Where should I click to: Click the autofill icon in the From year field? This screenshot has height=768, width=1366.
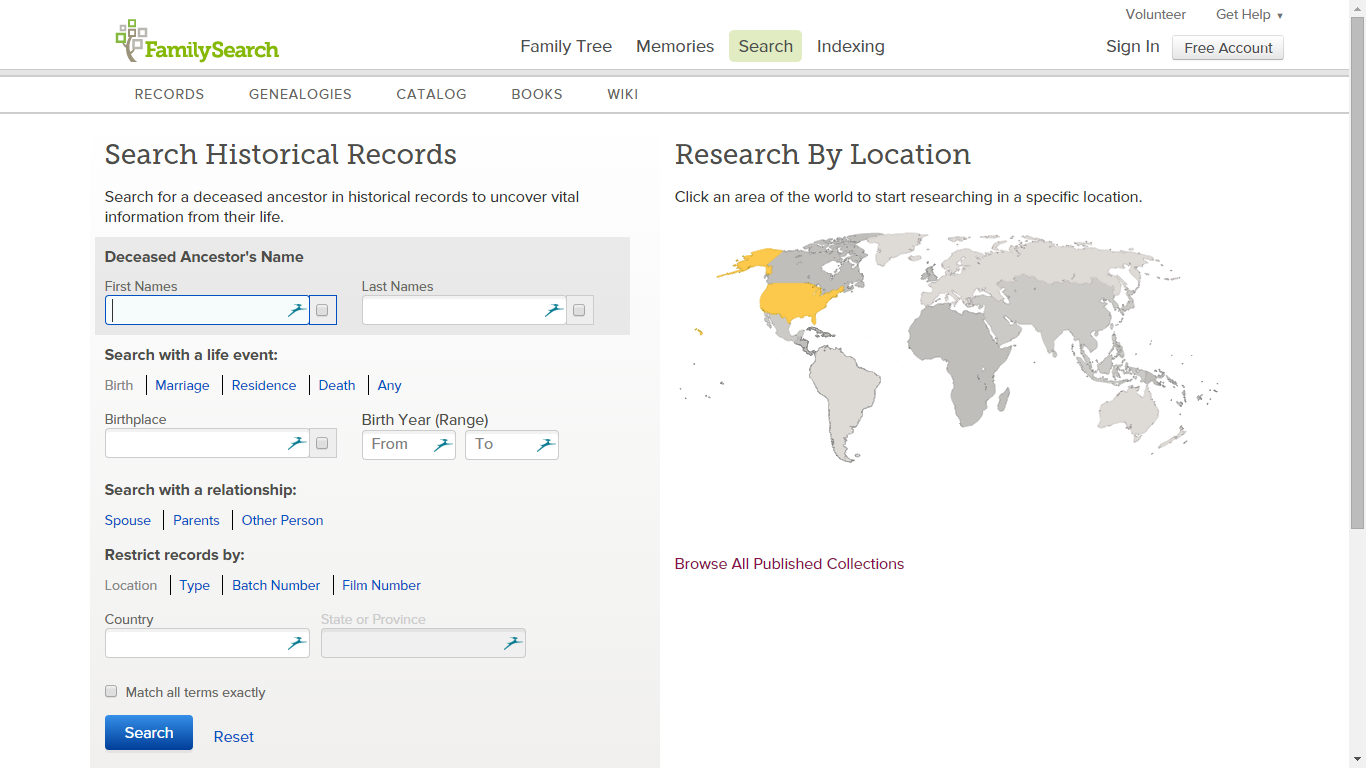[x=442, y=445]
